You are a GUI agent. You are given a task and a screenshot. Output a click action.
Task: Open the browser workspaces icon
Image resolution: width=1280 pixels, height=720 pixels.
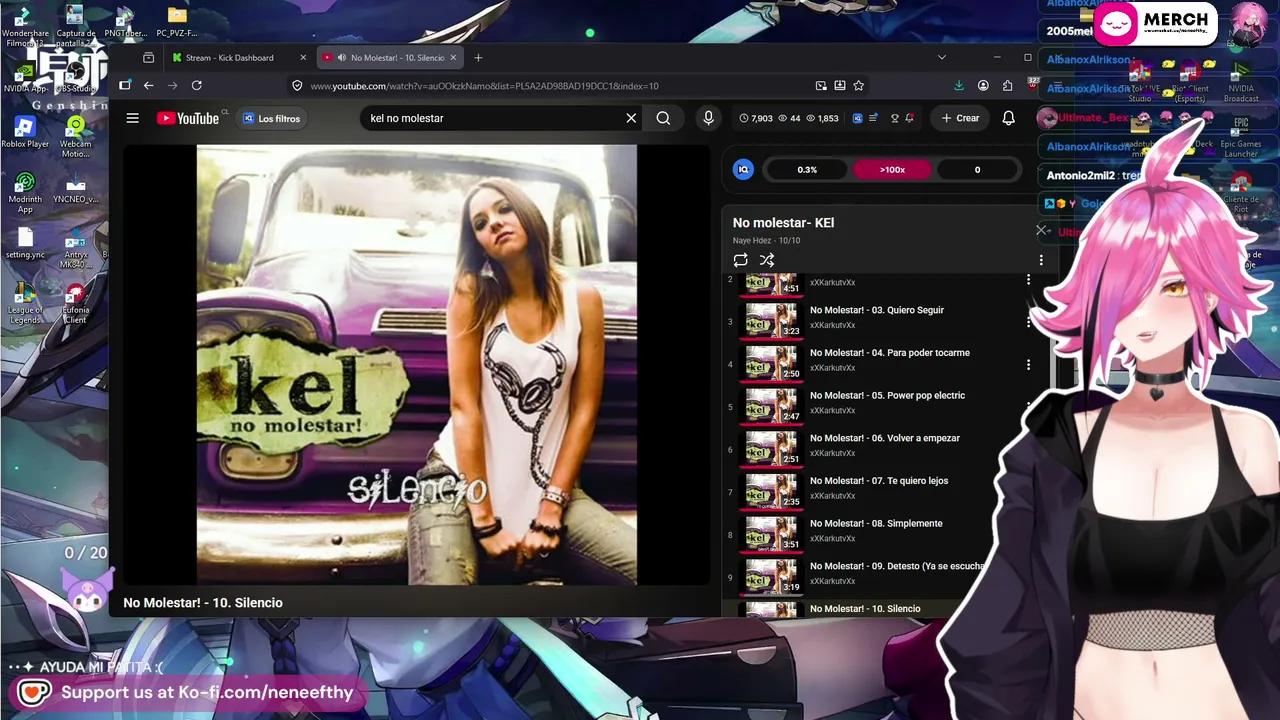click(x=148, y=58)
